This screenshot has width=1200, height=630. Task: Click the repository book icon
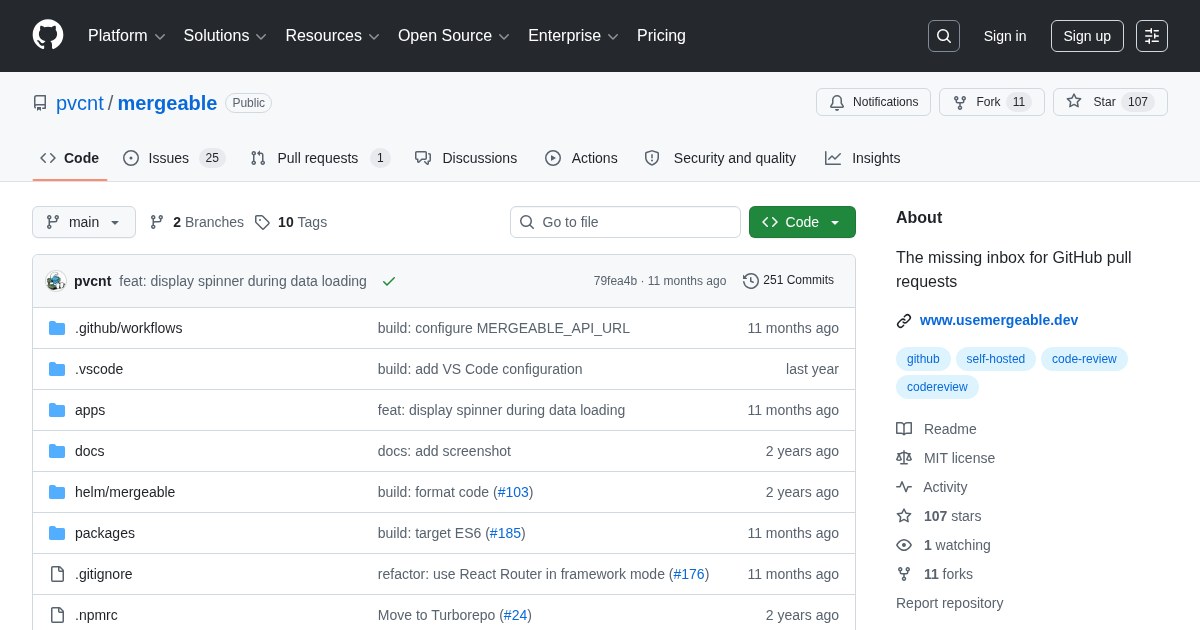click(x=40, y=103)
